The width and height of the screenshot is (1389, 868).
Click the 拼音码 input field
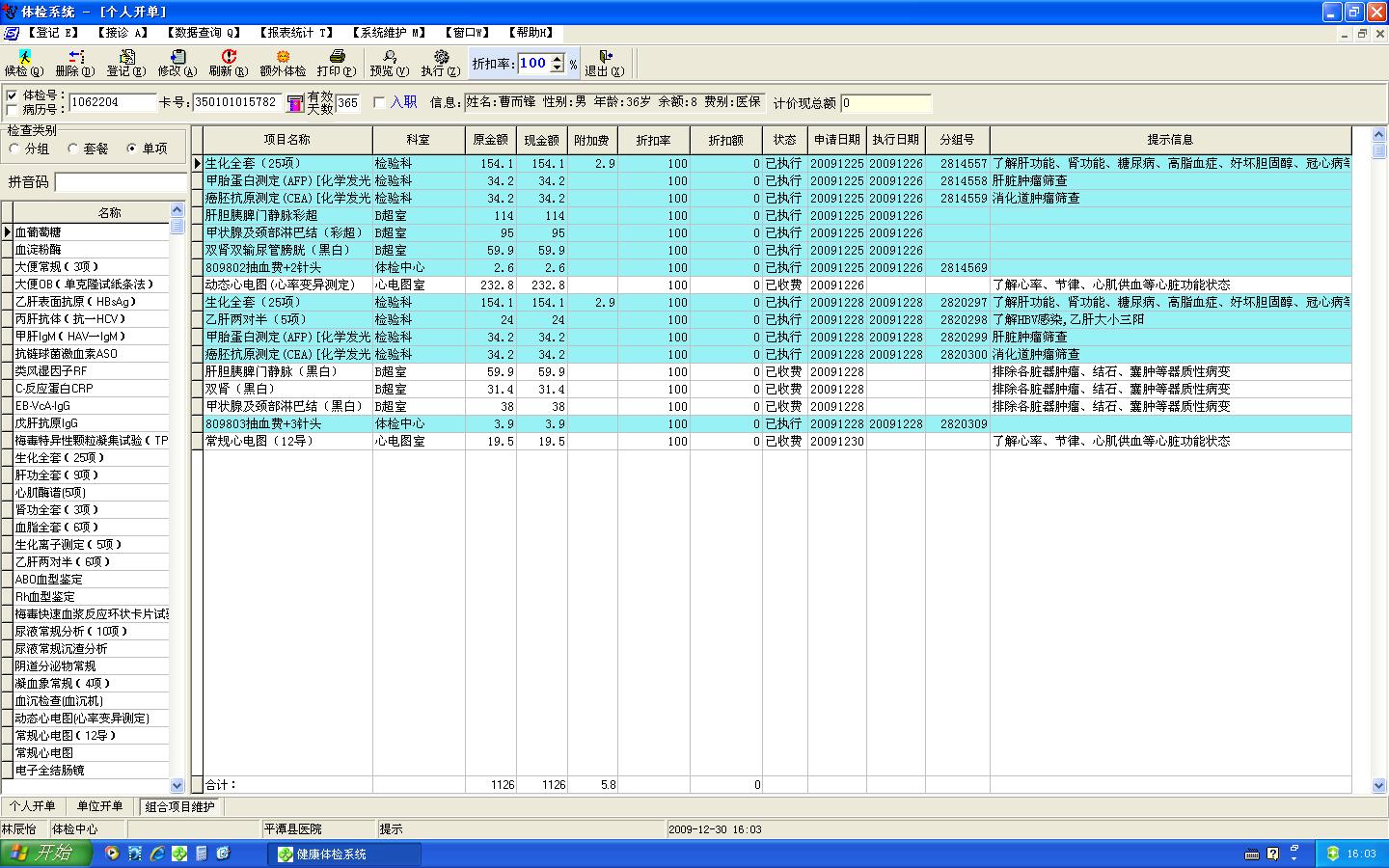point(121,182)
